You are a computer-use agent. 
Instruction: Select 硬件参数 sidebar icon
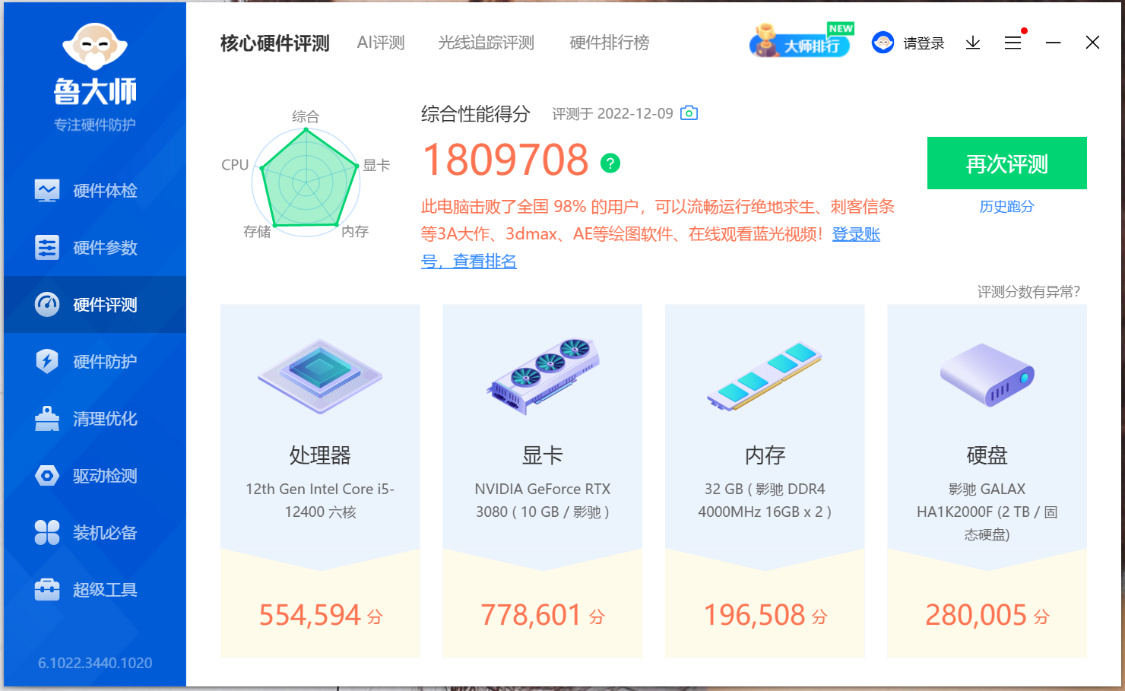(x=47, y=248)
